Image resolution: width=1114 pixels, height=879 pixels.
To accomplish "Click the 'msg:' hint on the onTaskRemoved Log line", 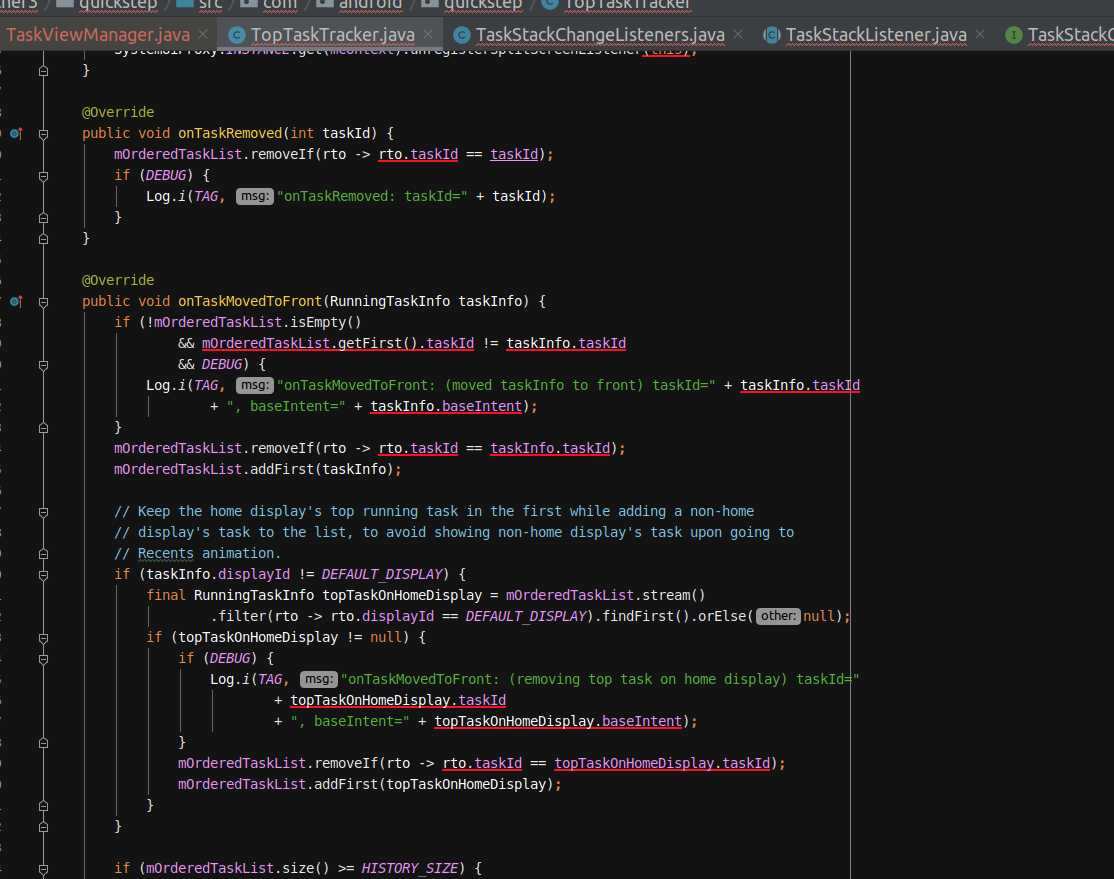I will click(x=254, y=196).
